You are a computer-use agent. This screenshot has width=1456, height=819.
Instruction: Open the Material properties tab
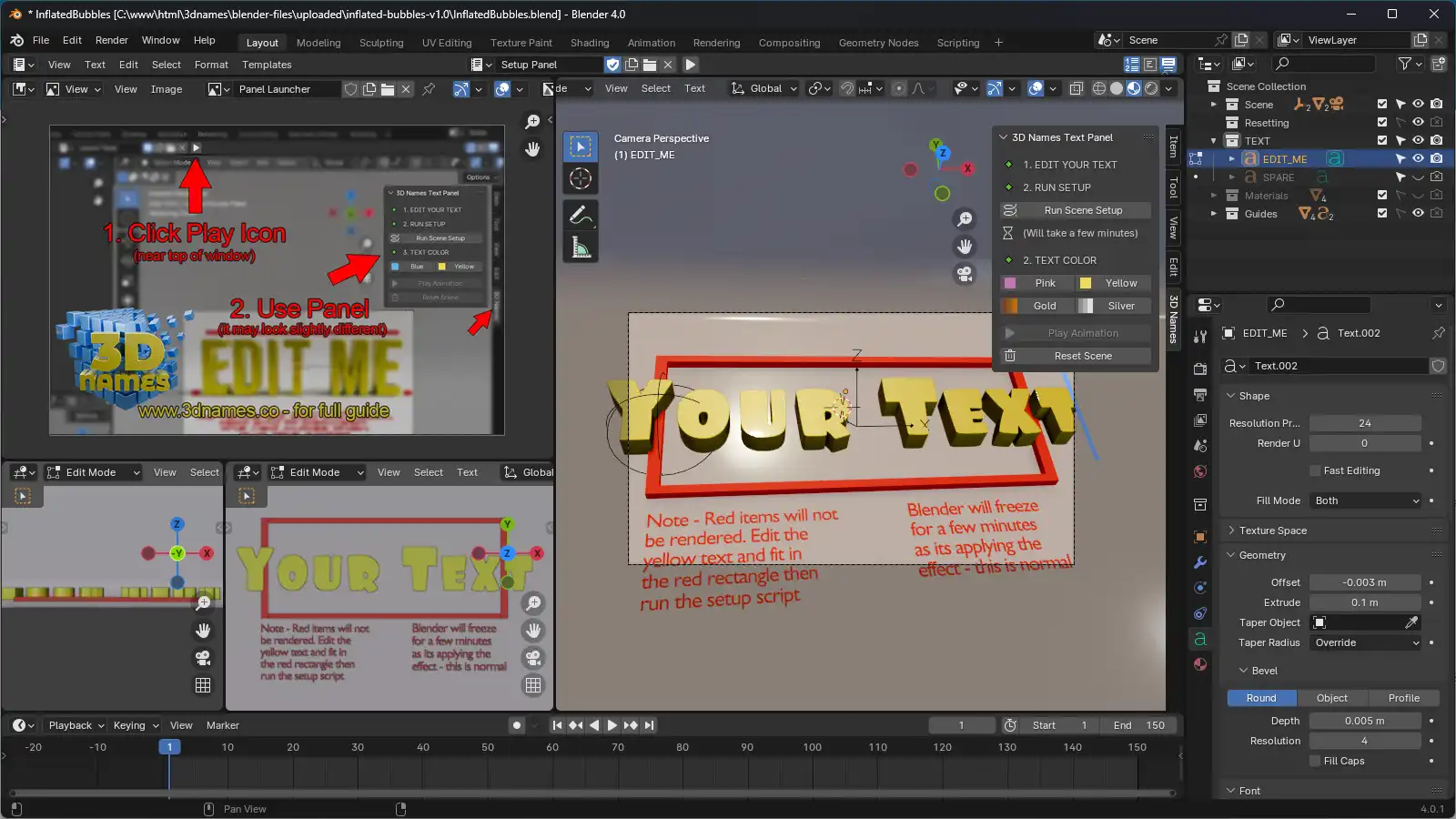click(x=1200, y=664)
